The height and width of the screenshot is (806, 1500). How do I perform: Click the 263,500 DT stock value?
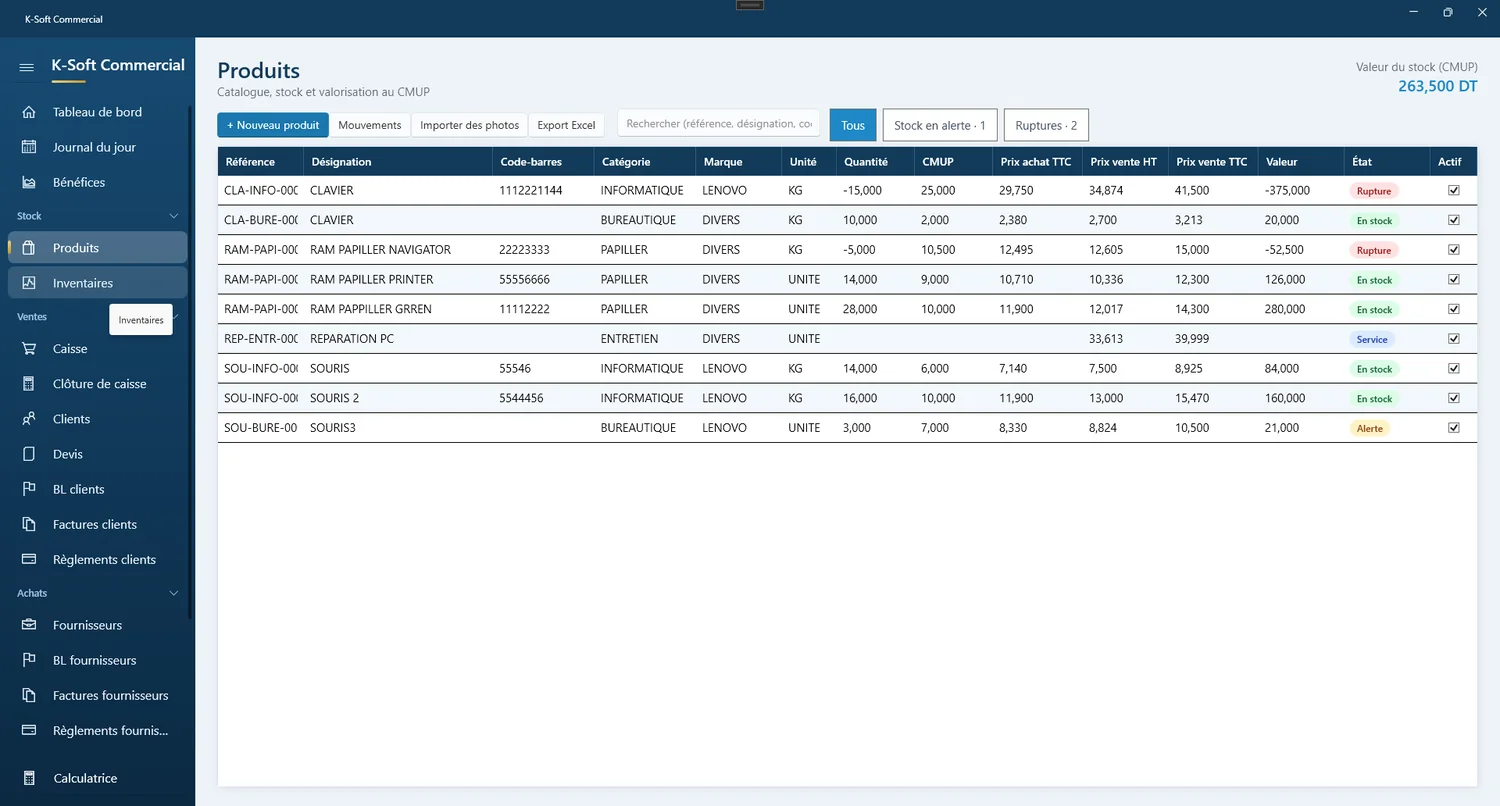coord(1438,86)
